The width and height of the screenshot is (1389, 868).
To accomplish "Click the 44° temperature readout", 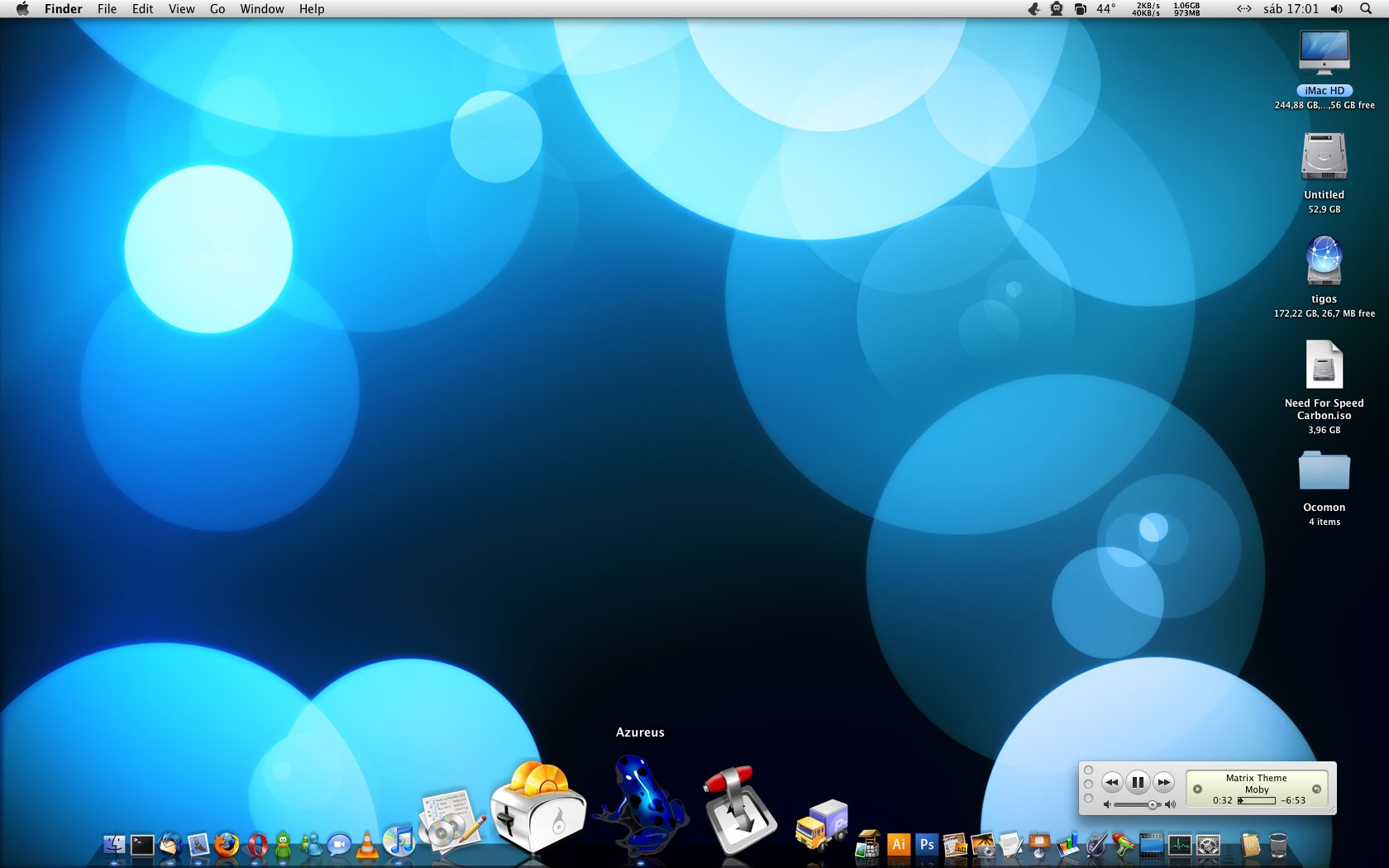I will click(1106, 8).
